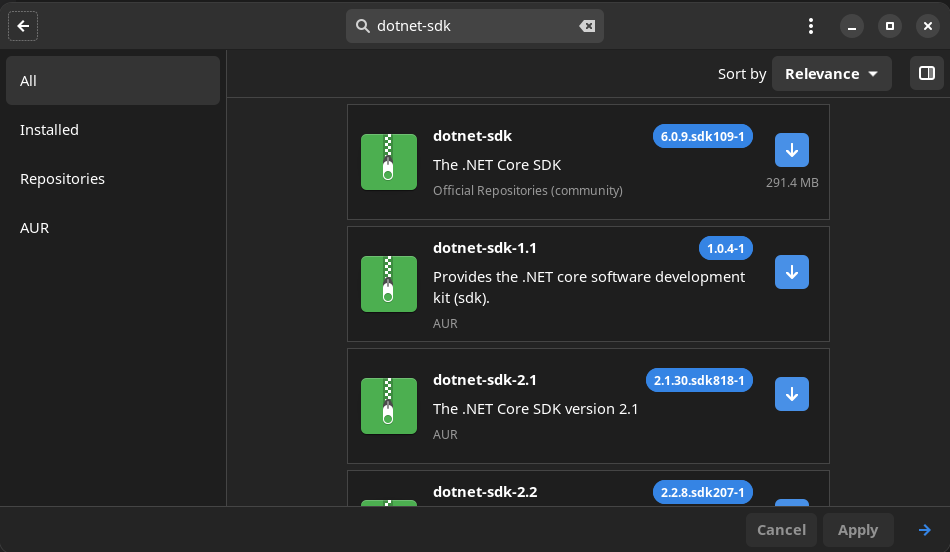Image resolution: width=950 pixels, height=552 pixels.
Task: Click the dotnet-sdk-1.1 package archive icon
Action: pos(389,284)
